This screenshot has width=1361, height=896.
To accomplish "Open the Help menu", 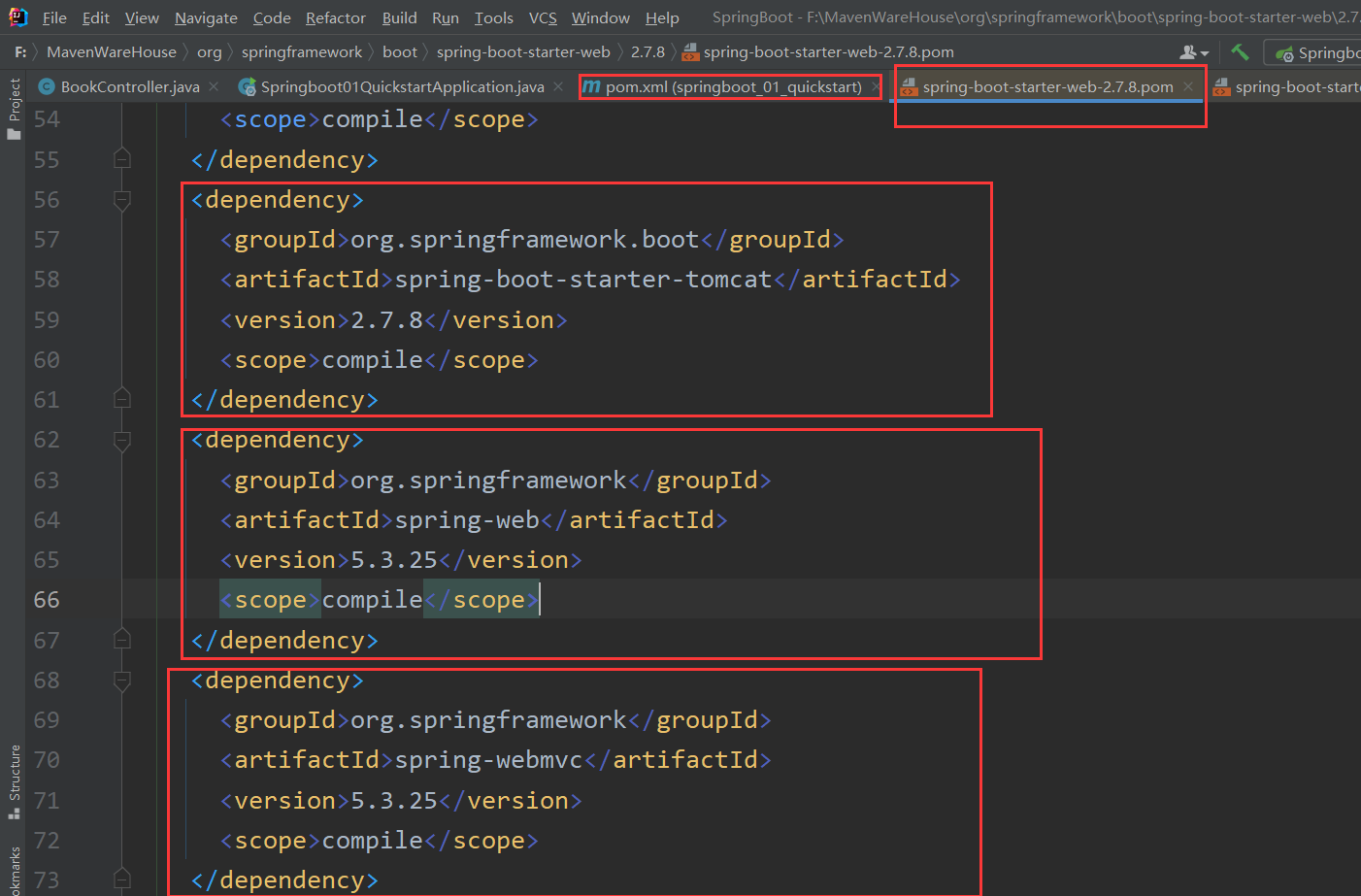I will [x=662, y=17].
